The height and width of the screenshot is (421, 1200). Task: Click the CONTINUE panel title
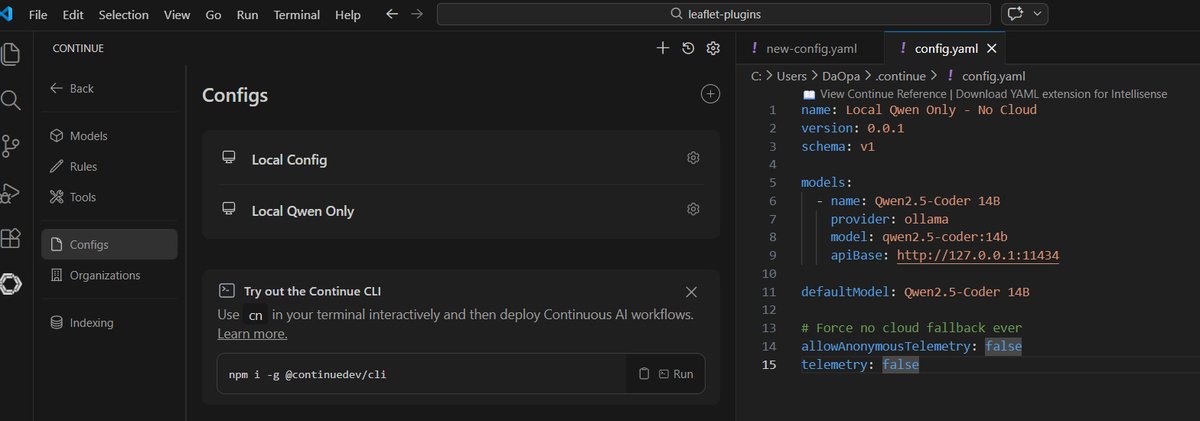pos(78,48)
